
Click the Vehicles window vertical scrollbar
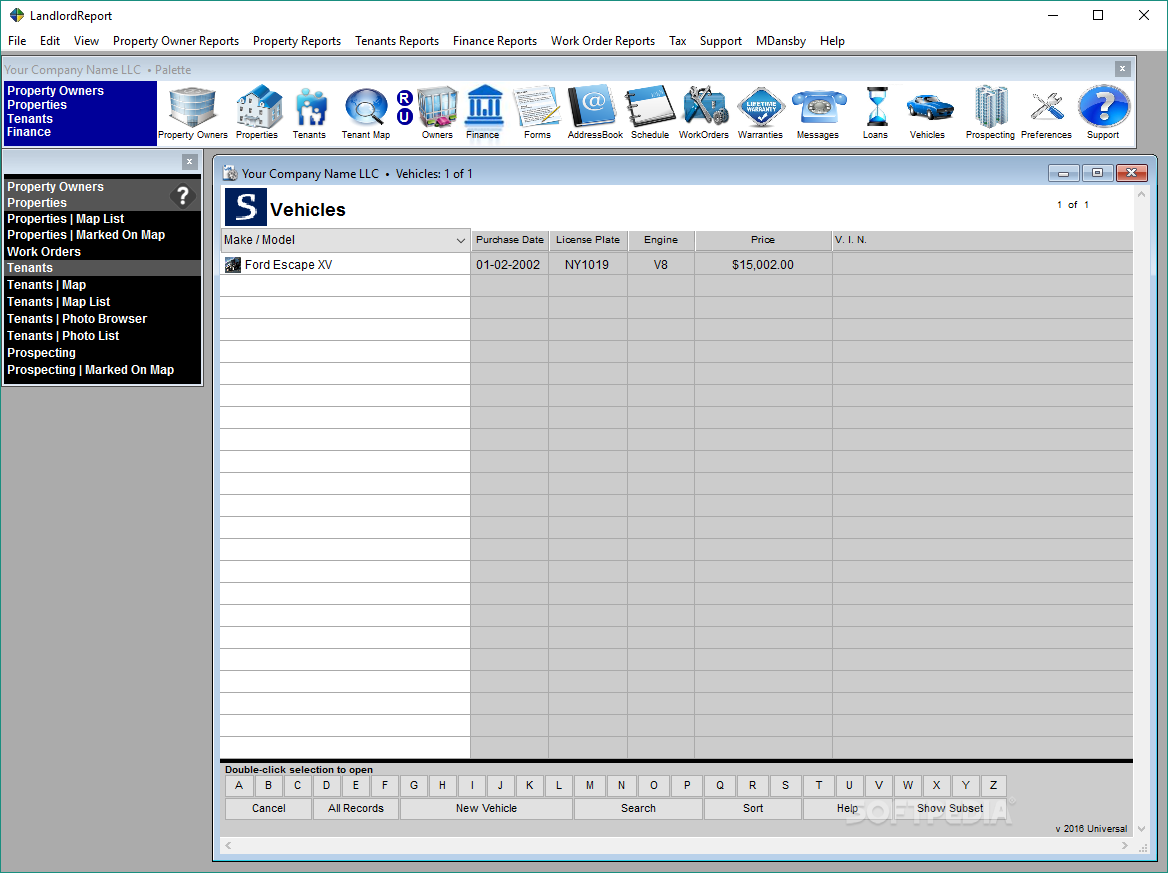1141,510
